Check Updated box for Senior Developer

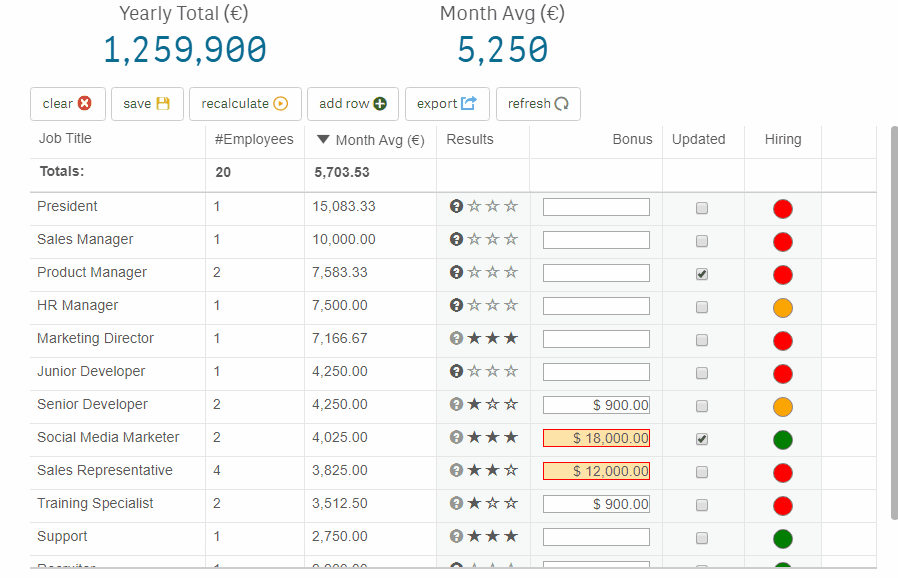[x=702, y=406]
